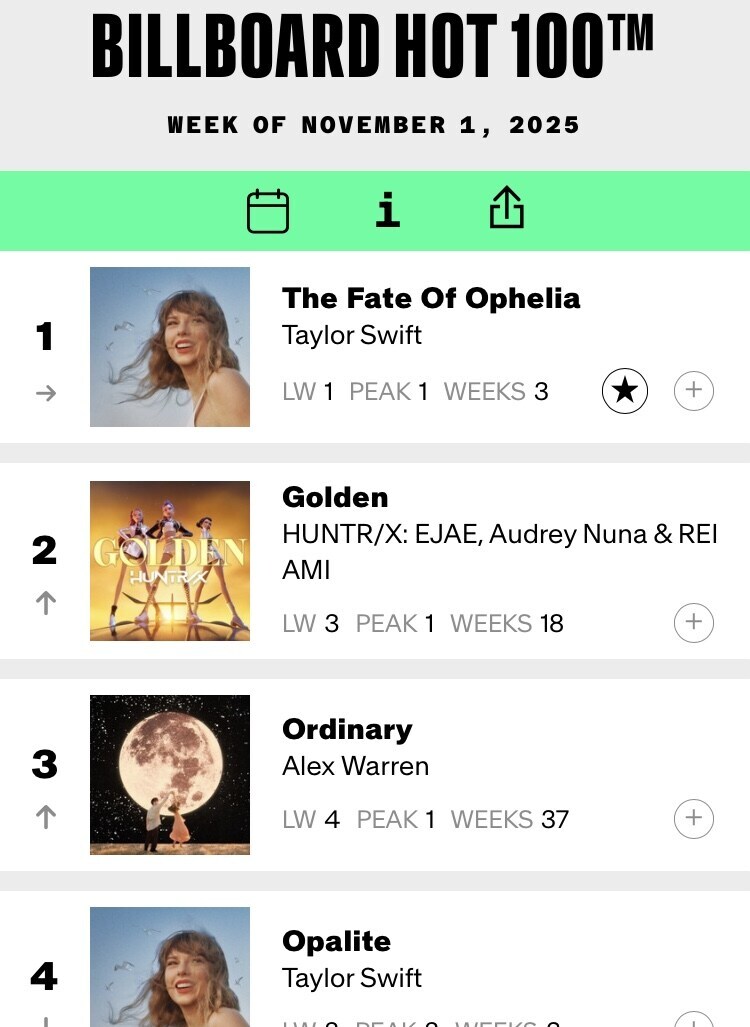750x1027 pixels.
Task: Click the song title The Fate Of Ophelia
Action: [x=431, y=298]
